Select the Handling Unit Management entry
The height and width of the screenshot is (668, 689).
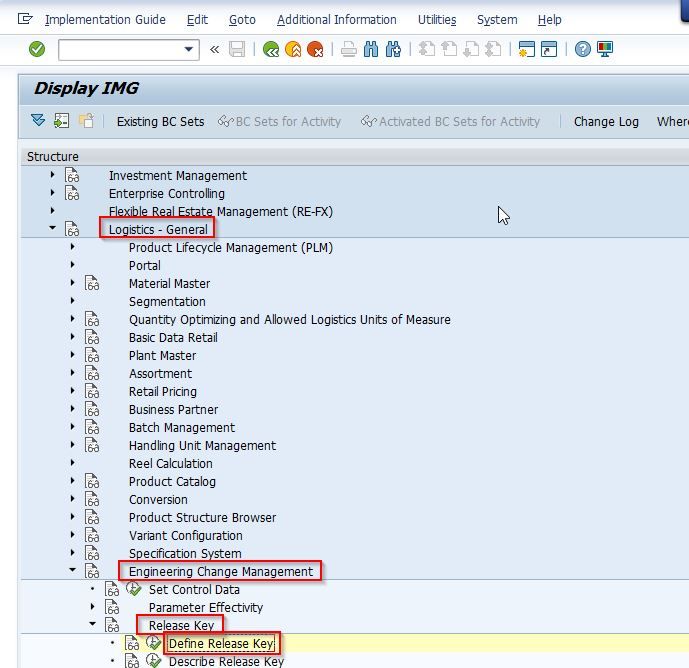pyautogui.click(x=202, y=446)
